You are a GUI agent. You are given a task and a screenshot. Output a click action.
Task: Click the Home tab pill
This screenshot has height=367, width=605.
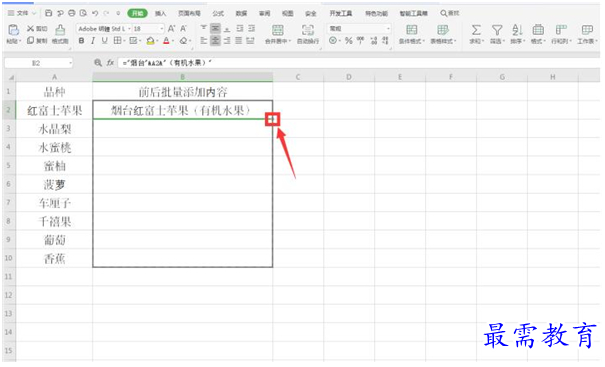pos(137,13)
